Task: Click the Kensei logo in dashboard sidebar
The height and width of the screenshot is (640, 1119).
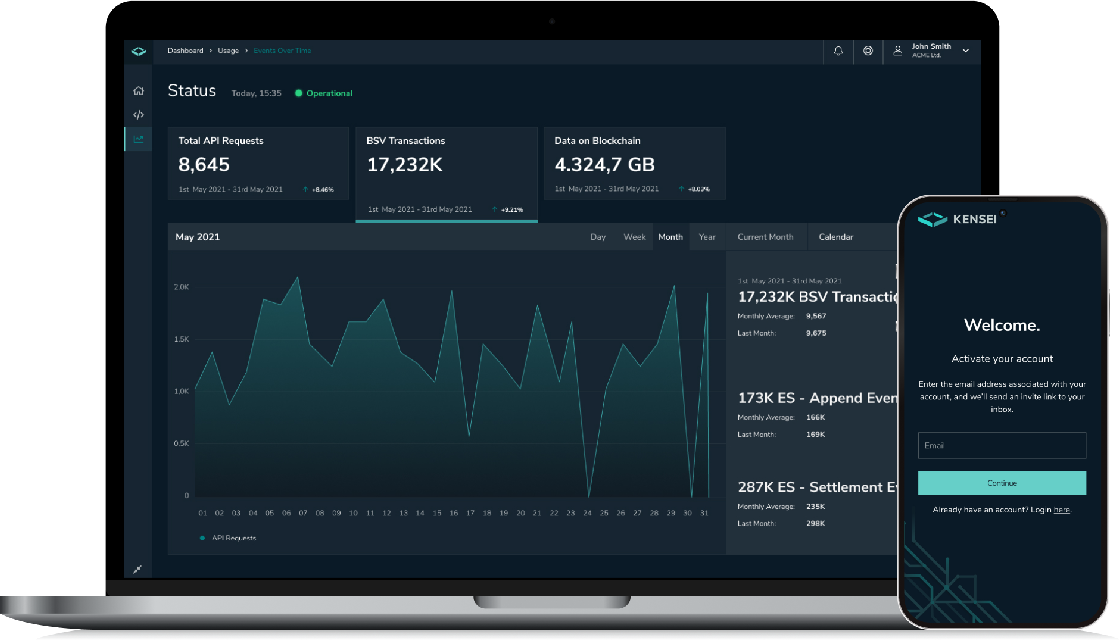Action: tap(138, 51)
